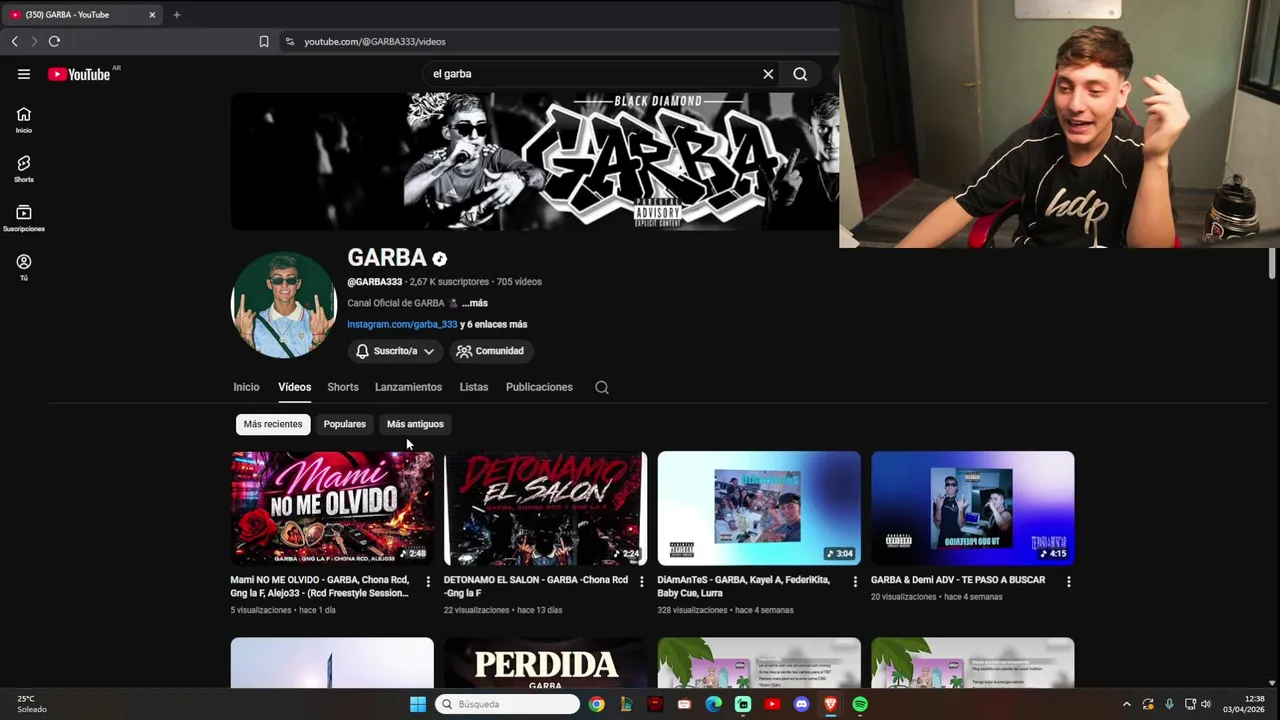Play the DiAmAnTeS video thumbnail
This screenshot has height=720, width=1280.
(759, 508)
